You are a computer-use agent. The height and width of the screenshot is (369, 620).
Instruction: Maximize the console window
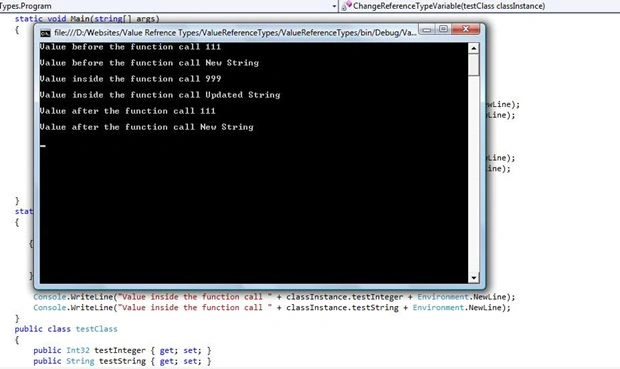pos(444,29)
